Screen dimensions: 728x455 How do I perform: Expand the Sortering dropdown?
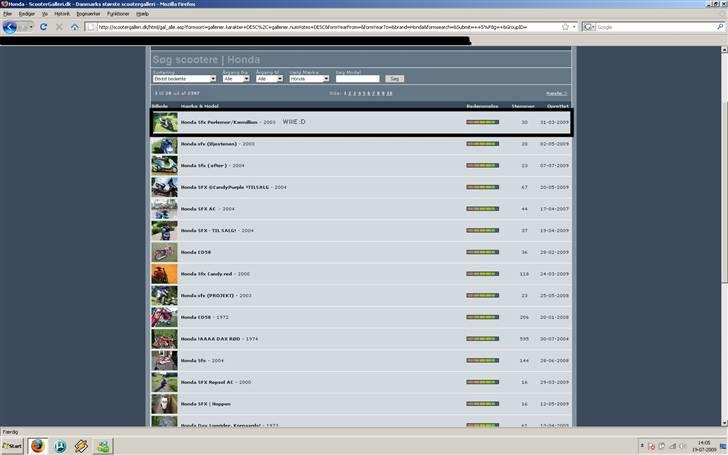(184, 79)
